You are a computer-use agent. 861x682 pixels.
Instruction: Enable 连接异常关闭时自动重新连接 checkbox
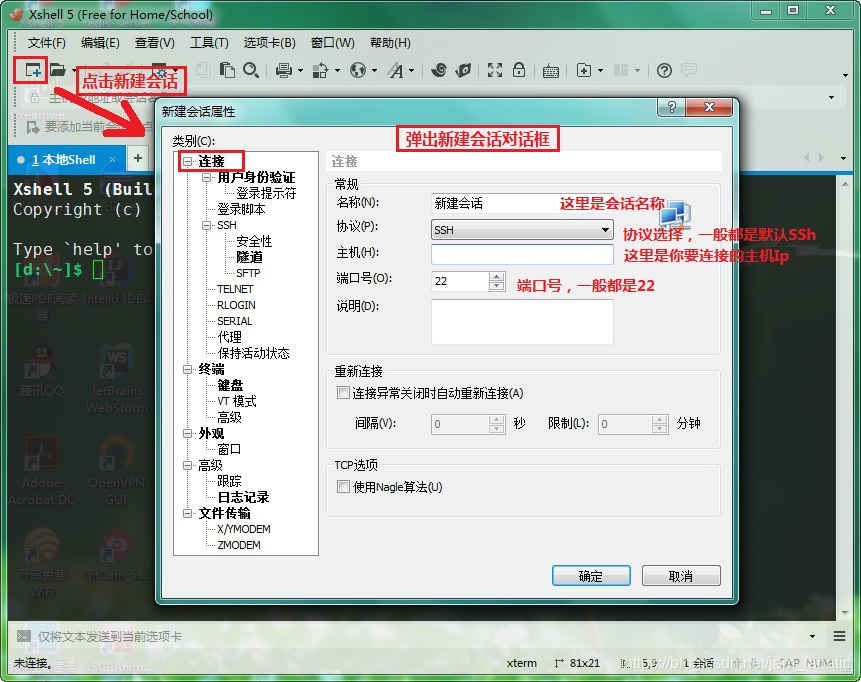point(343,393)
